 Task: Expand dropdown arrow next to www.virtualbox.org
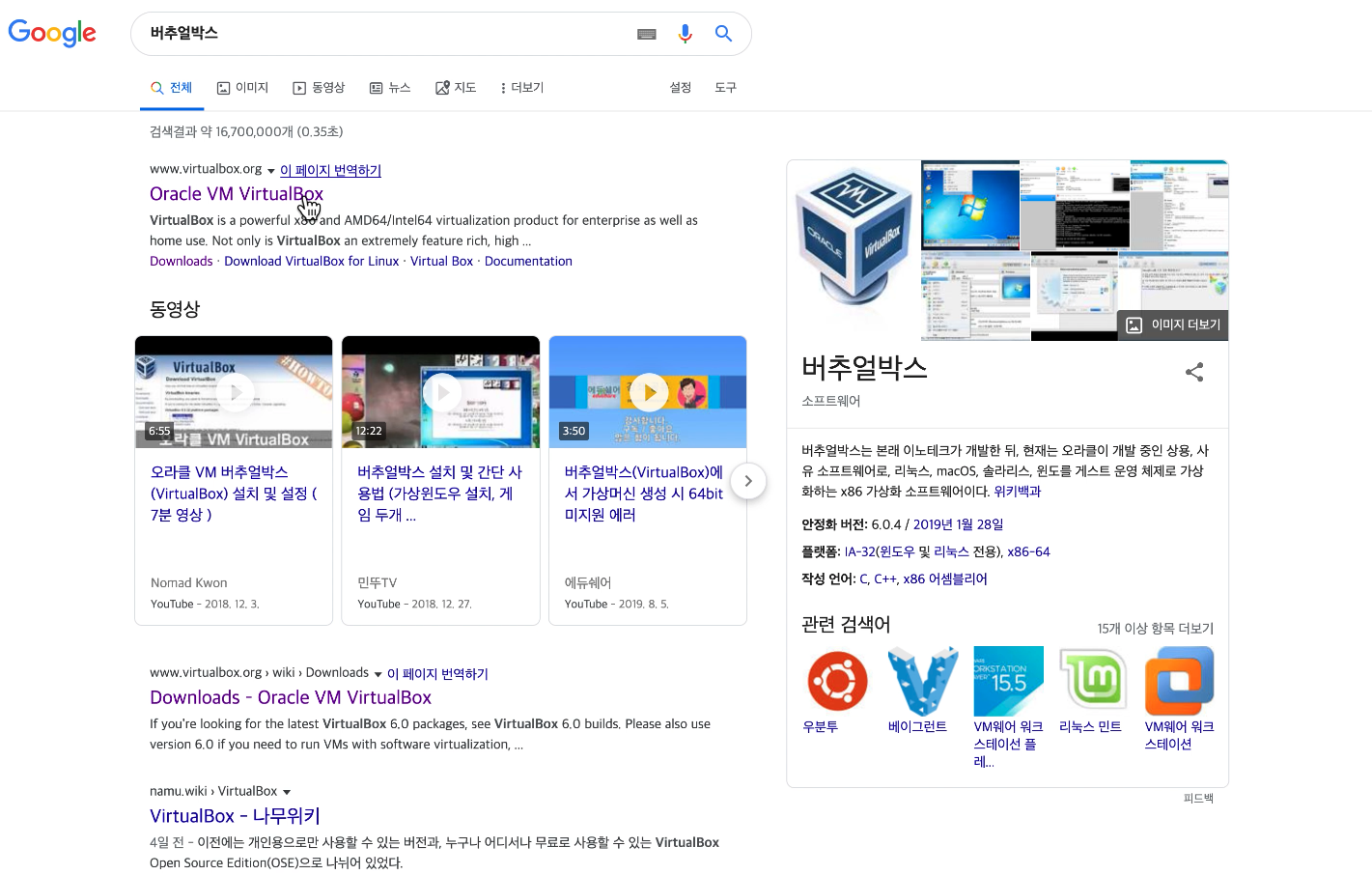click(271, 171)
